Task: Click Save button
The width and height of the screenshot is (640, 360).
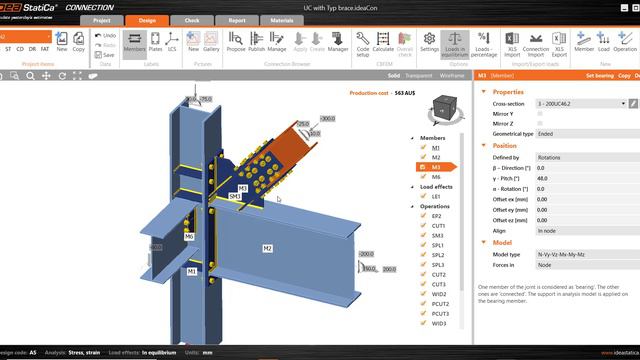Action: pyautogui.click(x=104, y=55)
